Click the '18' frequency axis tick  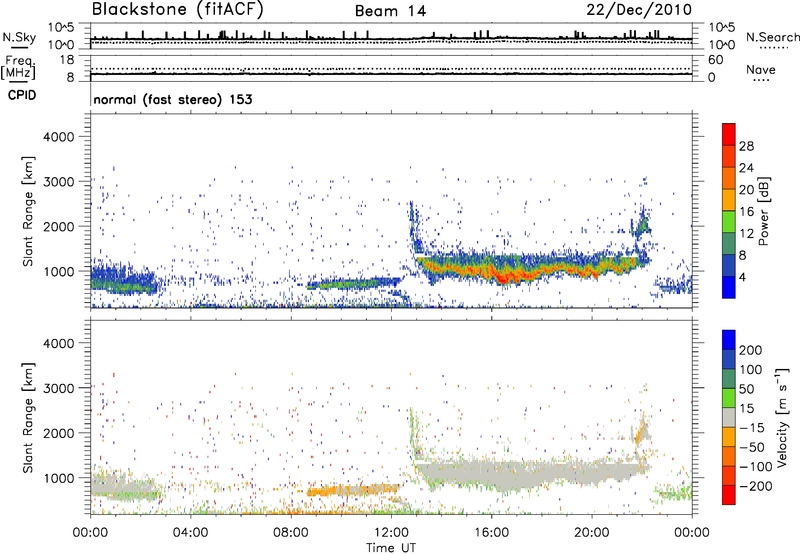67,60
